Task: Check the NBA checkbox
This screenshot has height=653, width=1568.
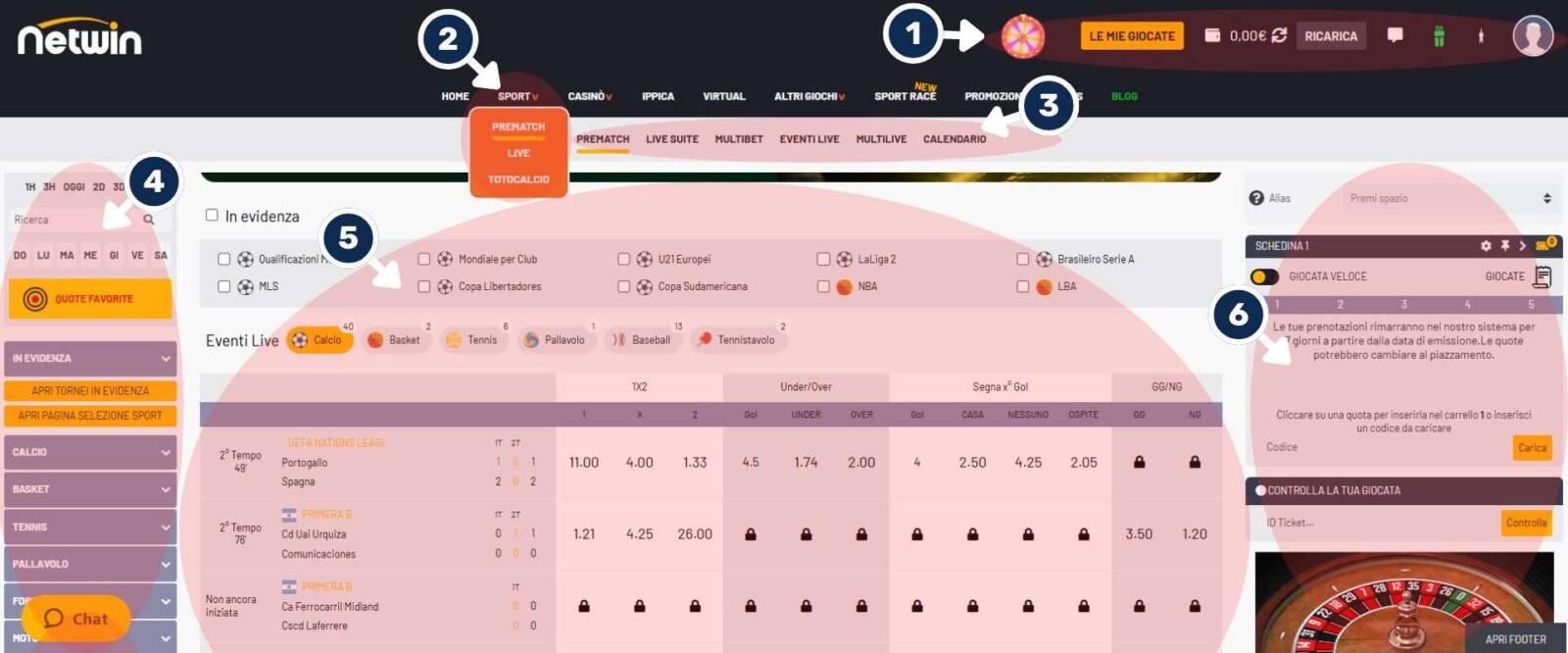Action: (824, 286)
